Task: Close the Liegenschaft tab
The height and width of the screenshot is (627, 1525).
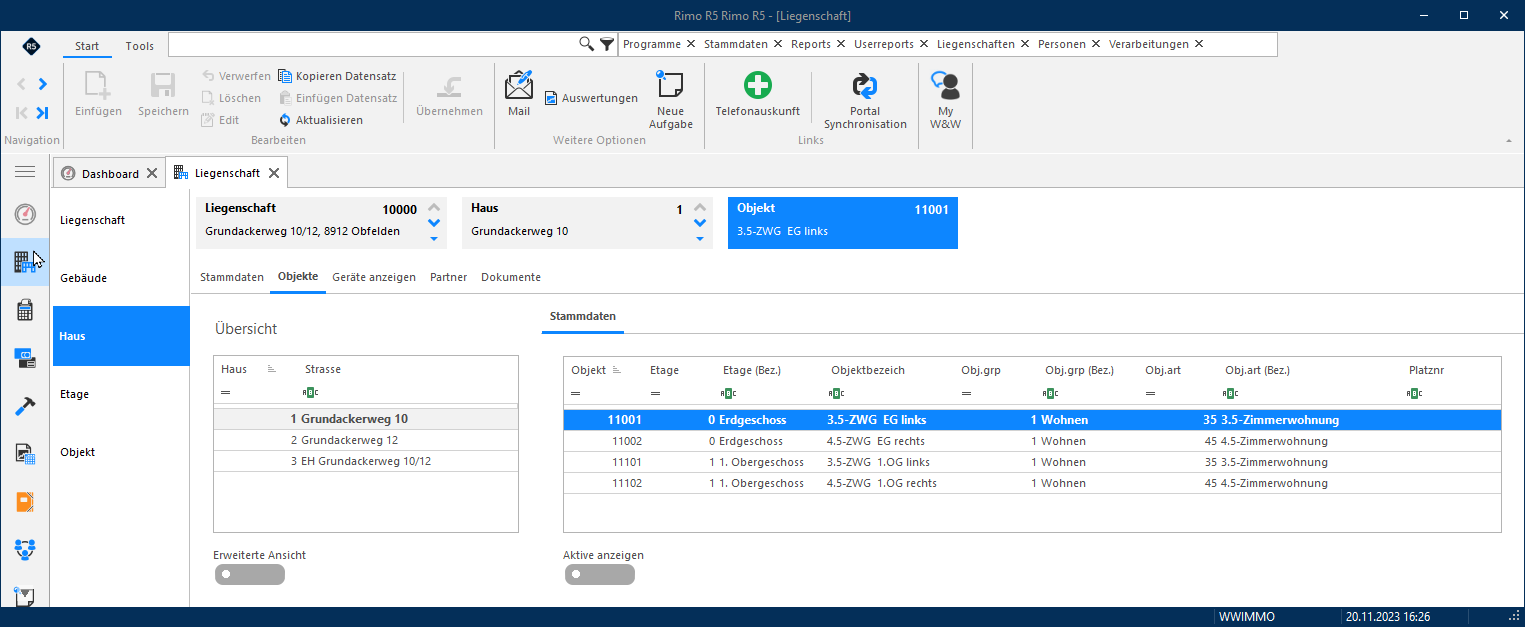Action: 272,173
